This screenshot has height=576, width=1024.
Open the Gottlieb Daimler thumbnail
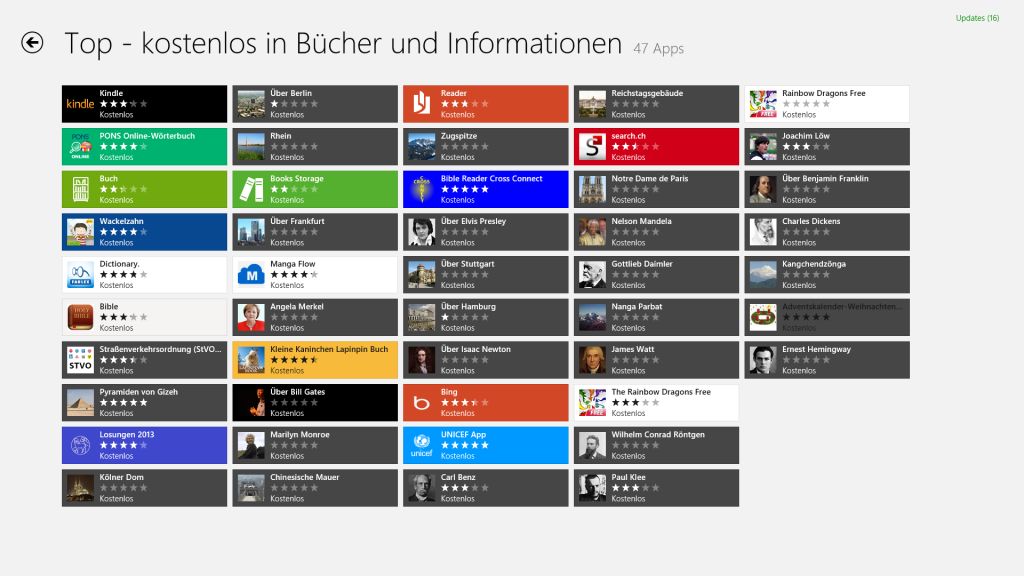(x=593, y=274)
